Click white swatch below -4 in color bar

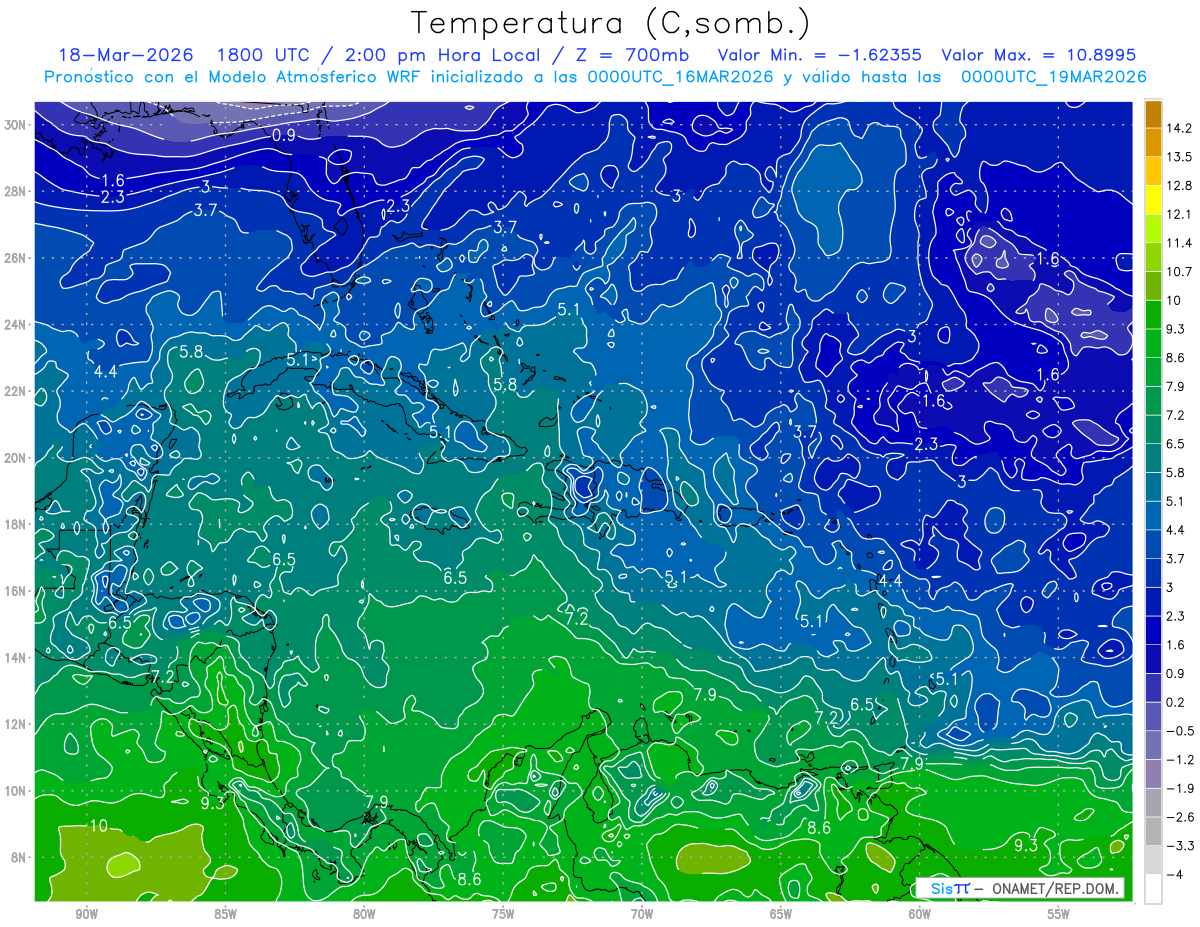coord(1153,889)
